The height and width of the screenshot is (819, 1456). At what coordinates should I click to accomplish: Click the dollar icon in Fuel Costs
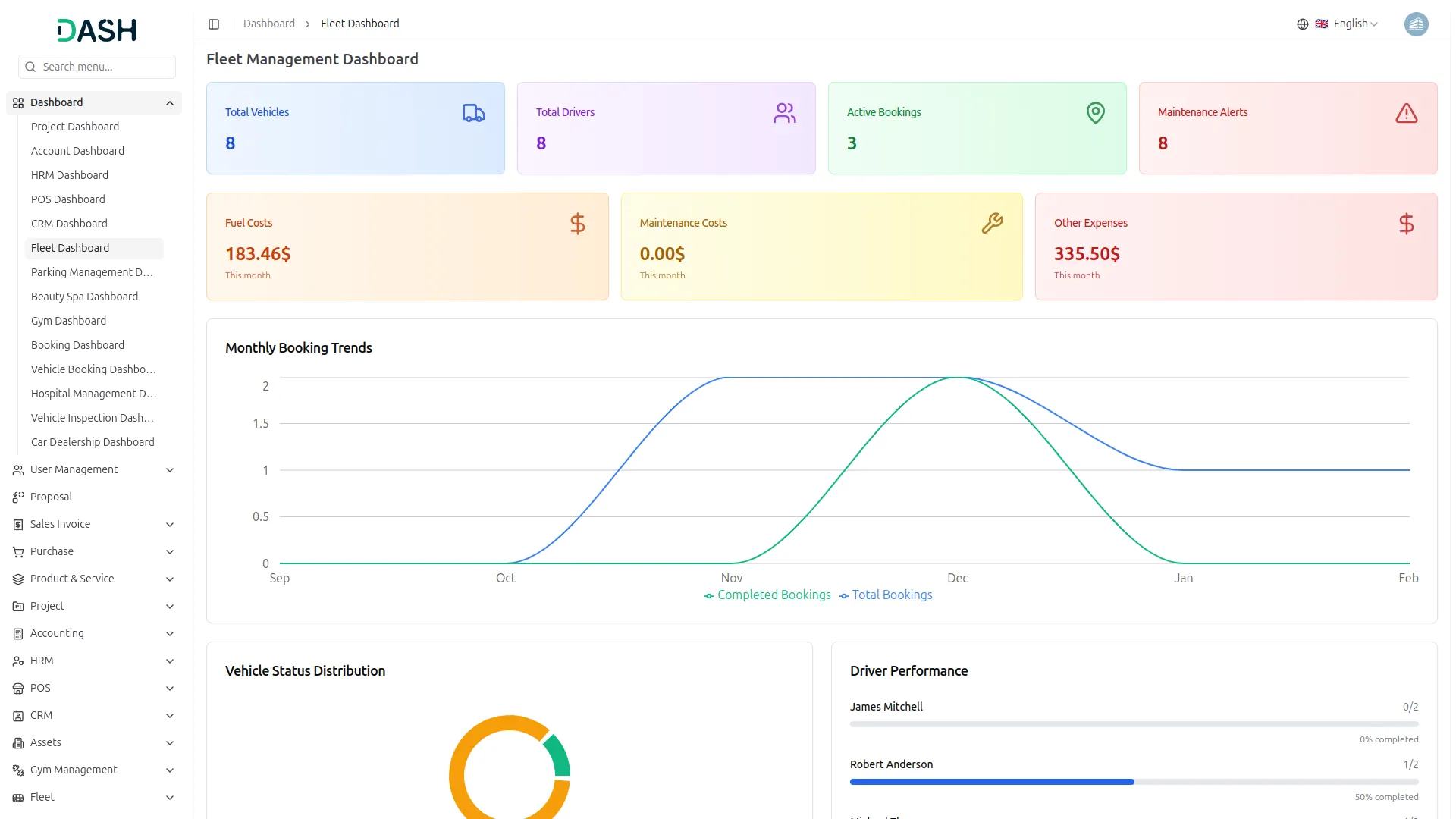[578, 224]
